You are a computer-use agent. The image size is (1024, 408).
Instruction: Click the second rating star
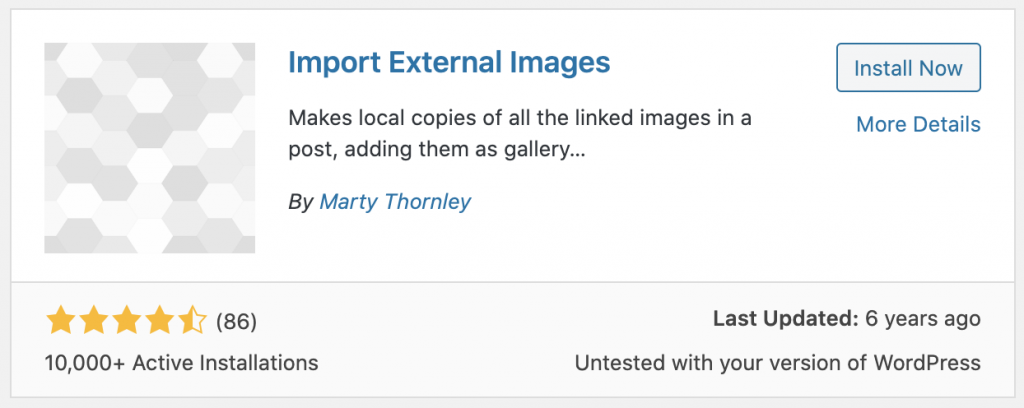(94, 321)
